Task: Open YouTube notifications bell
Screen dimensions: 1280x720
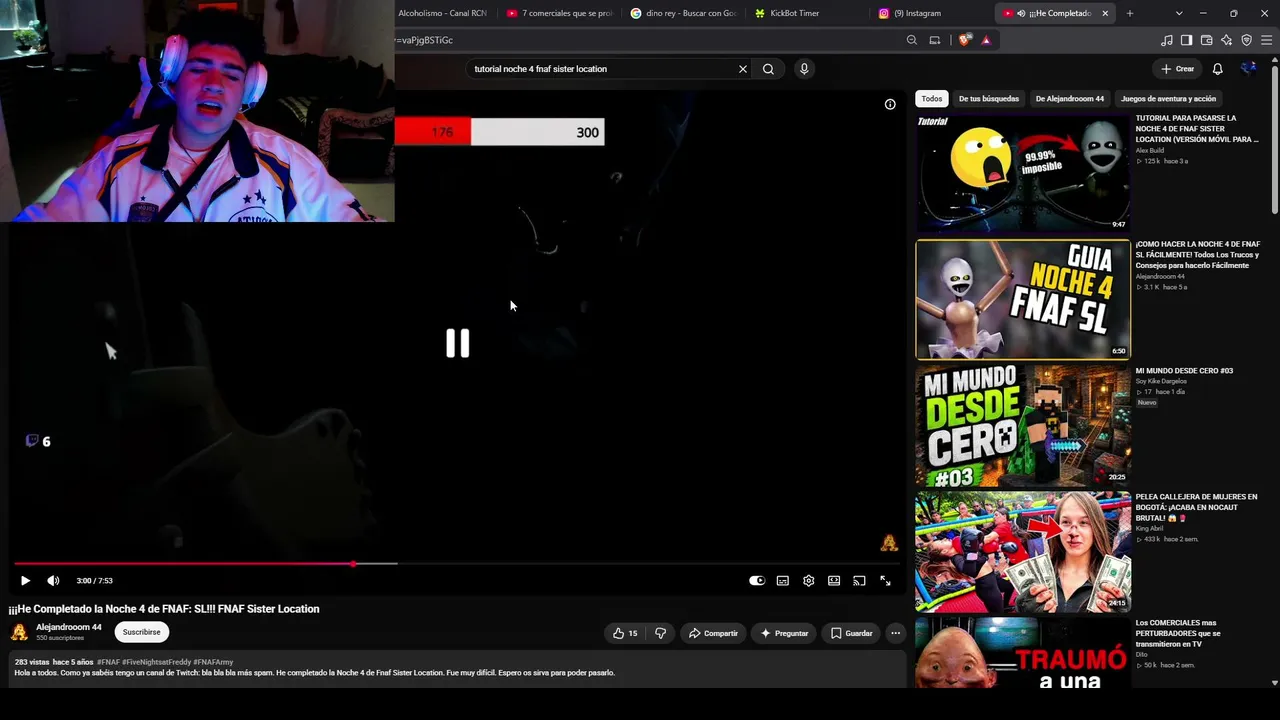Action: pyautogui.click(x=1218, y=69)
